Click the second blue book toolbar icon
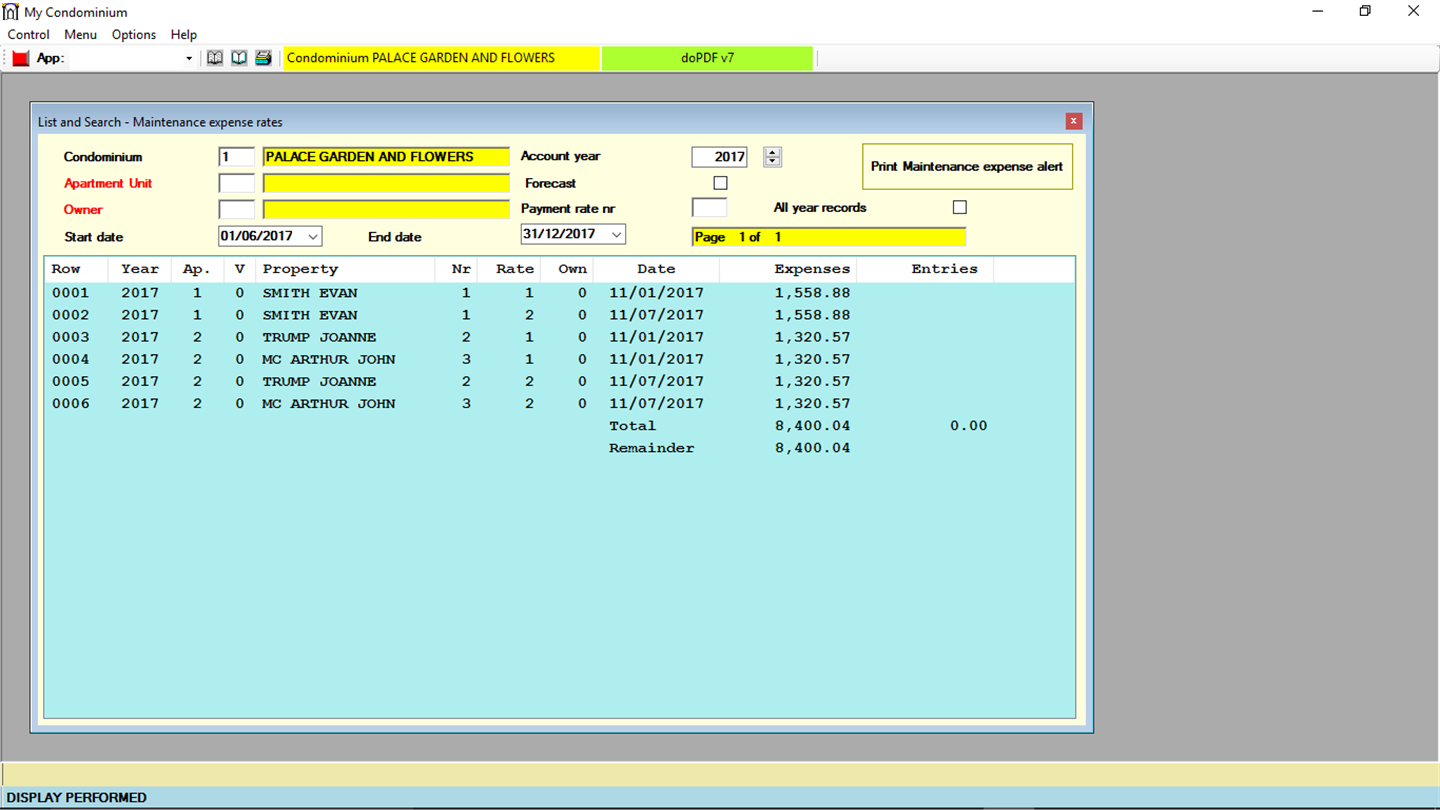The width and height of the screenshot is (1440, 810). 239,58
